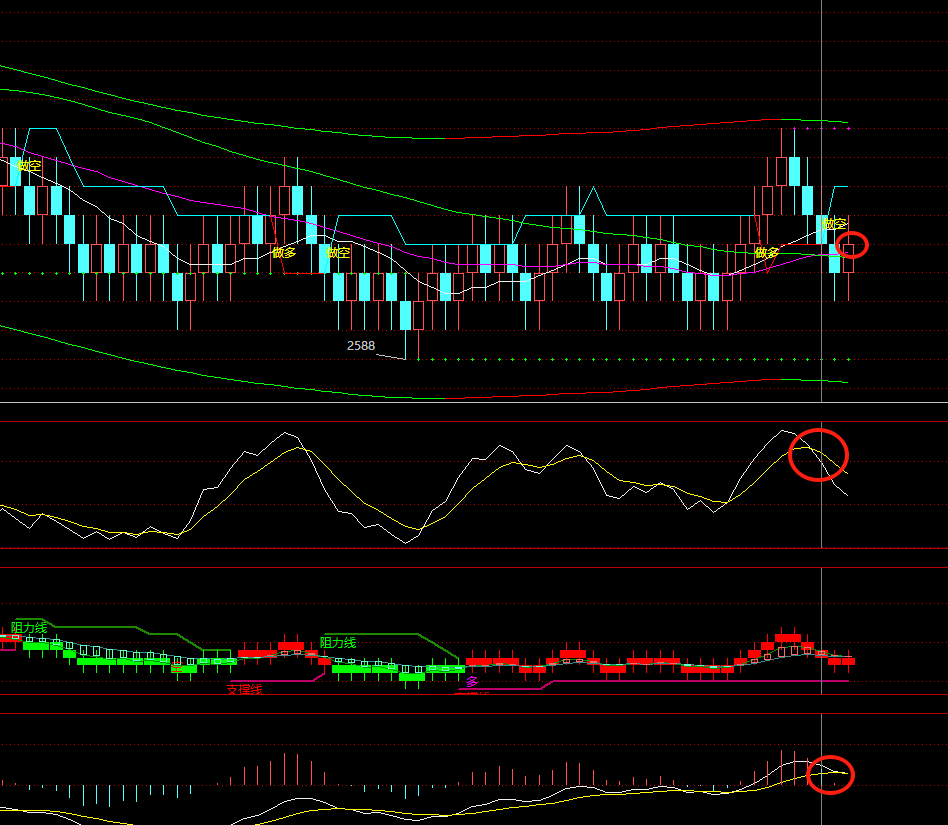This screenshot has height=825, width=948.
Task: Click the 做空 label at the chart's left edge
Action: [x=29, y=165]
